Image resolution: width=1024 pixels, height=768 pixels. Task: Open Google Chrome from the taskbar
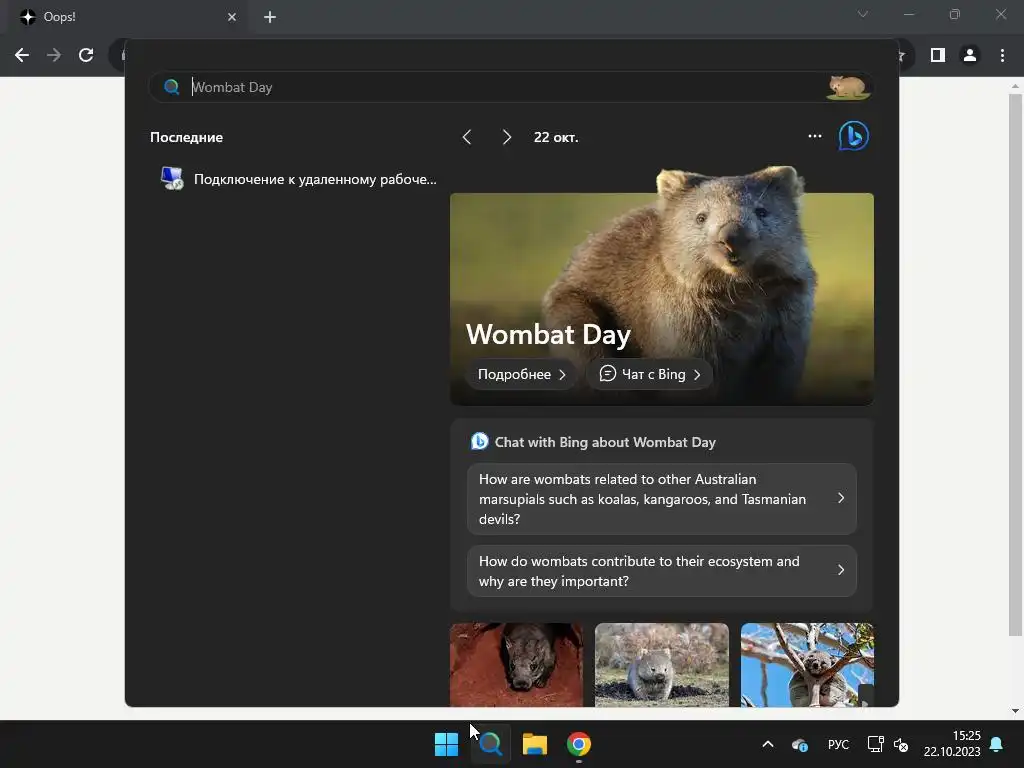click(x=579, y=744)
